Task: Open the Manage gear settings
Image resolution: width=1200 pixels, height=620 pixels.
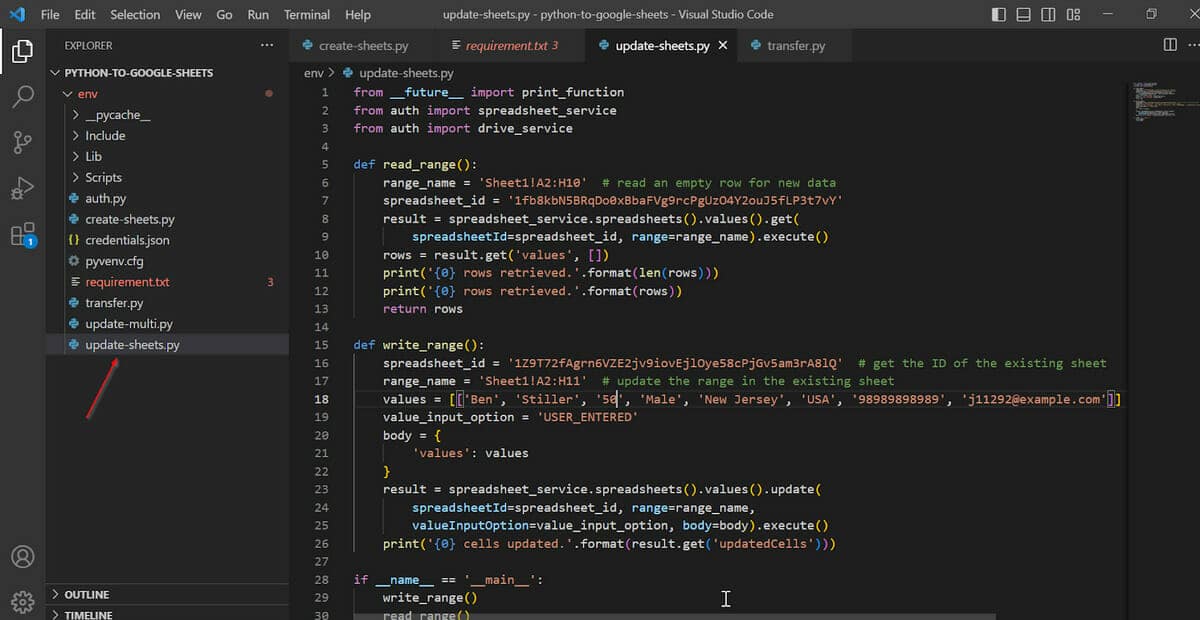Action: tap(22, 602)
